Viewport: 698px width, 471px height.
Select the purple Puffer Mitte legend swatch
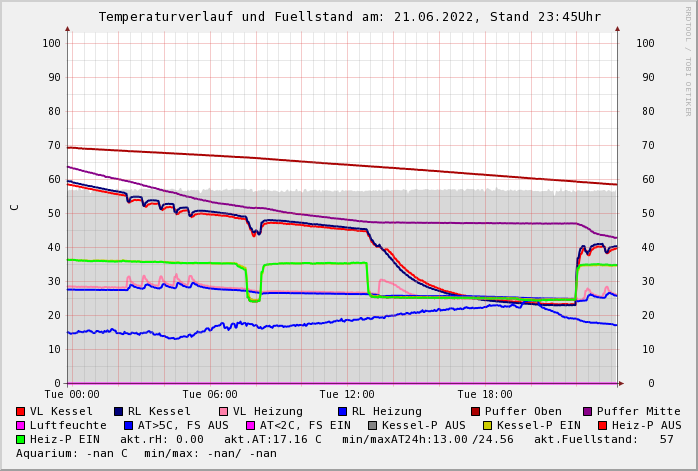588,411
